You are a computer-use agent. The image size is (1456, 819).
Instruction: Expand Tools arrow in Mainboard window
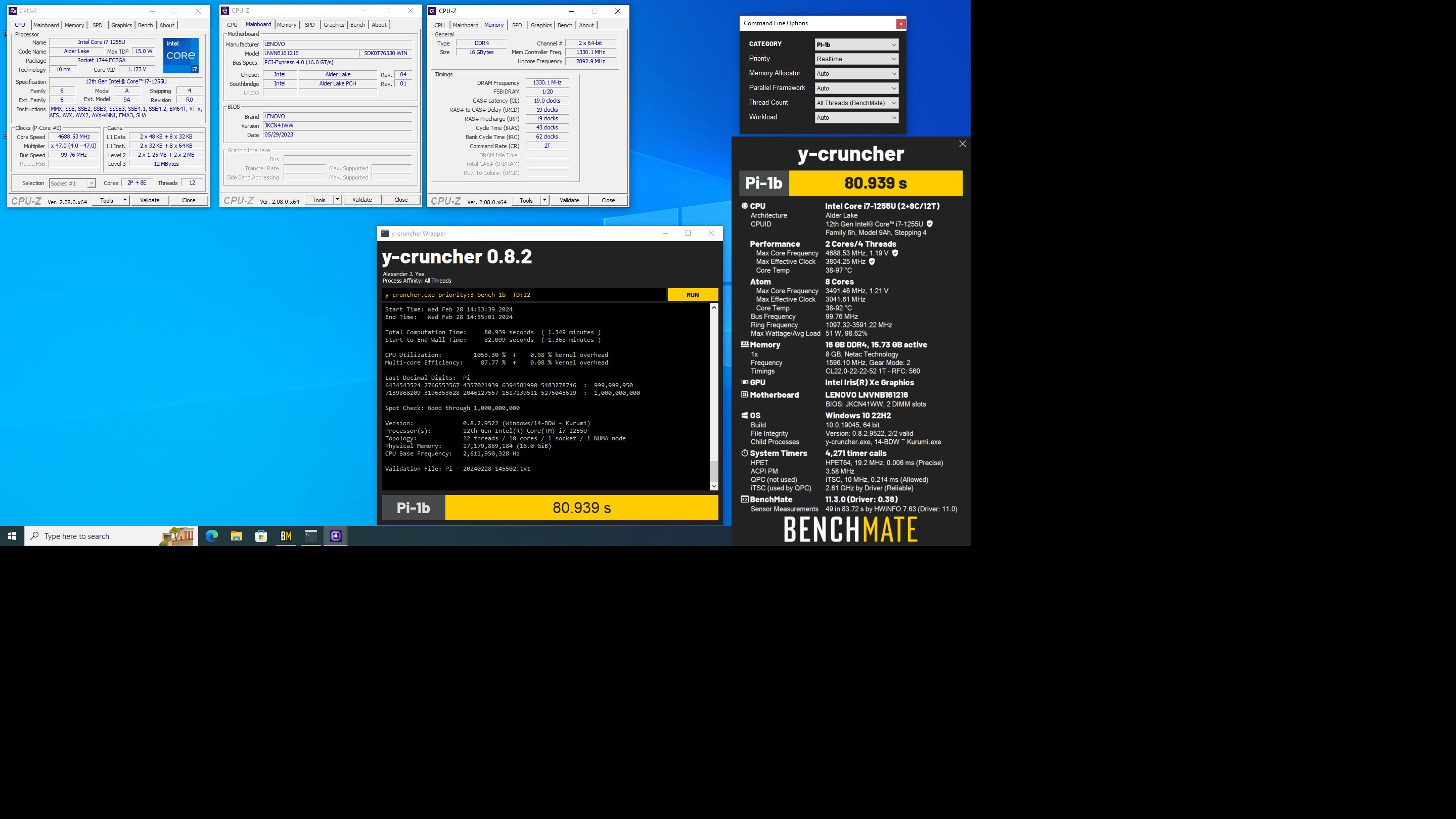[337, 200]
